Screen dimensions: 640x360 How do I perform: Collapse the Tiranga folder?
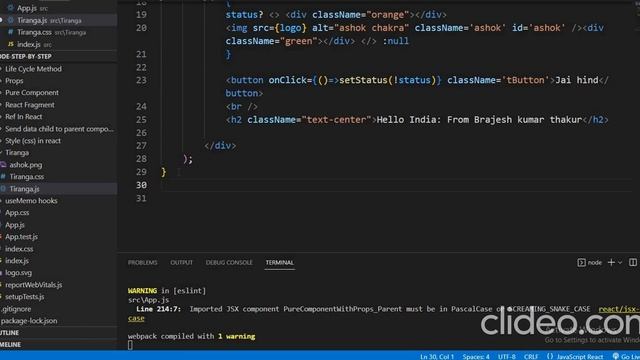[17, 152]
